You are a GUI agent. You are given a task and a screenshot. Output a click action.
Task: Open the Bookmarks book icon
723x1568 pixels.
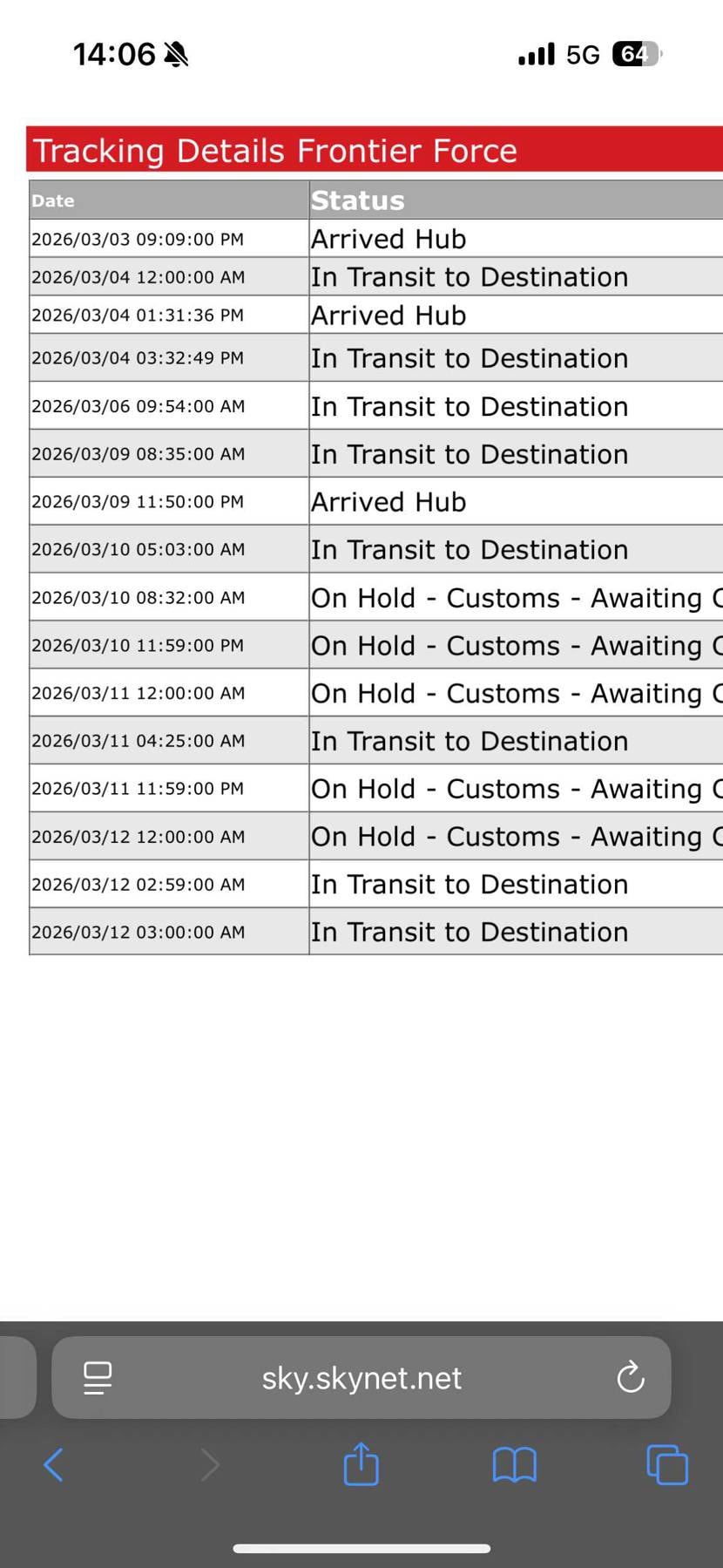tap(514, 1464)
